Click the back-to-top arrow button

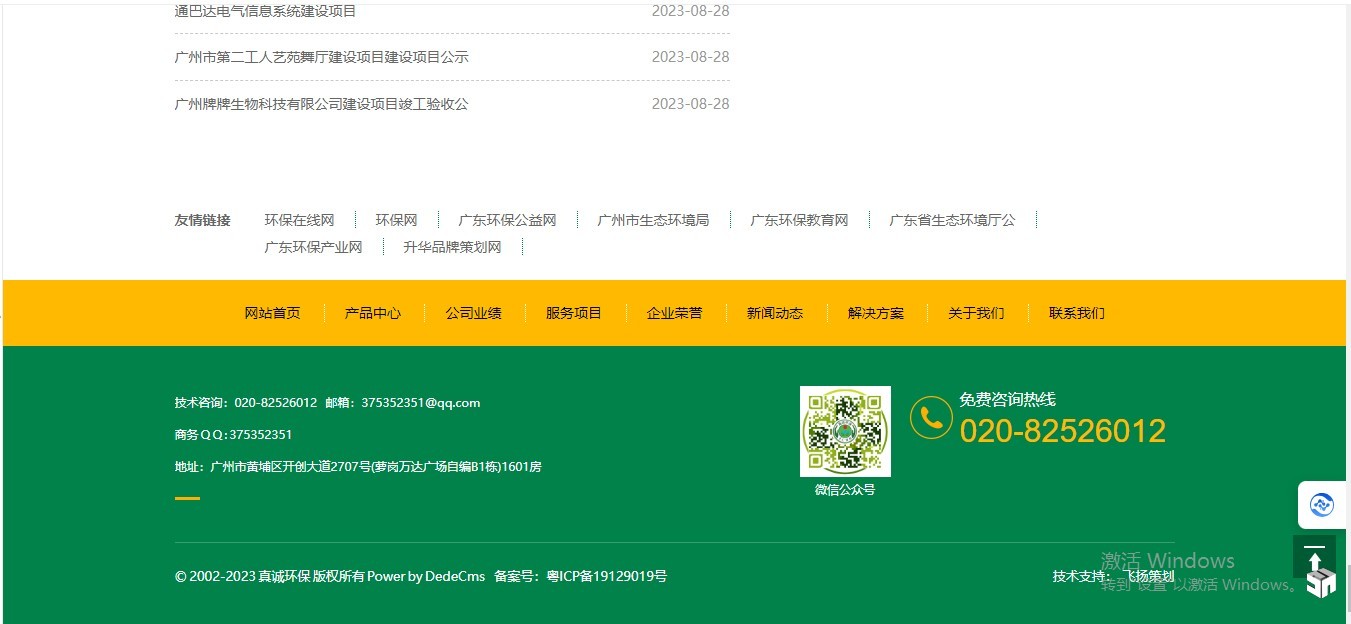click(x=1314, y=554)
